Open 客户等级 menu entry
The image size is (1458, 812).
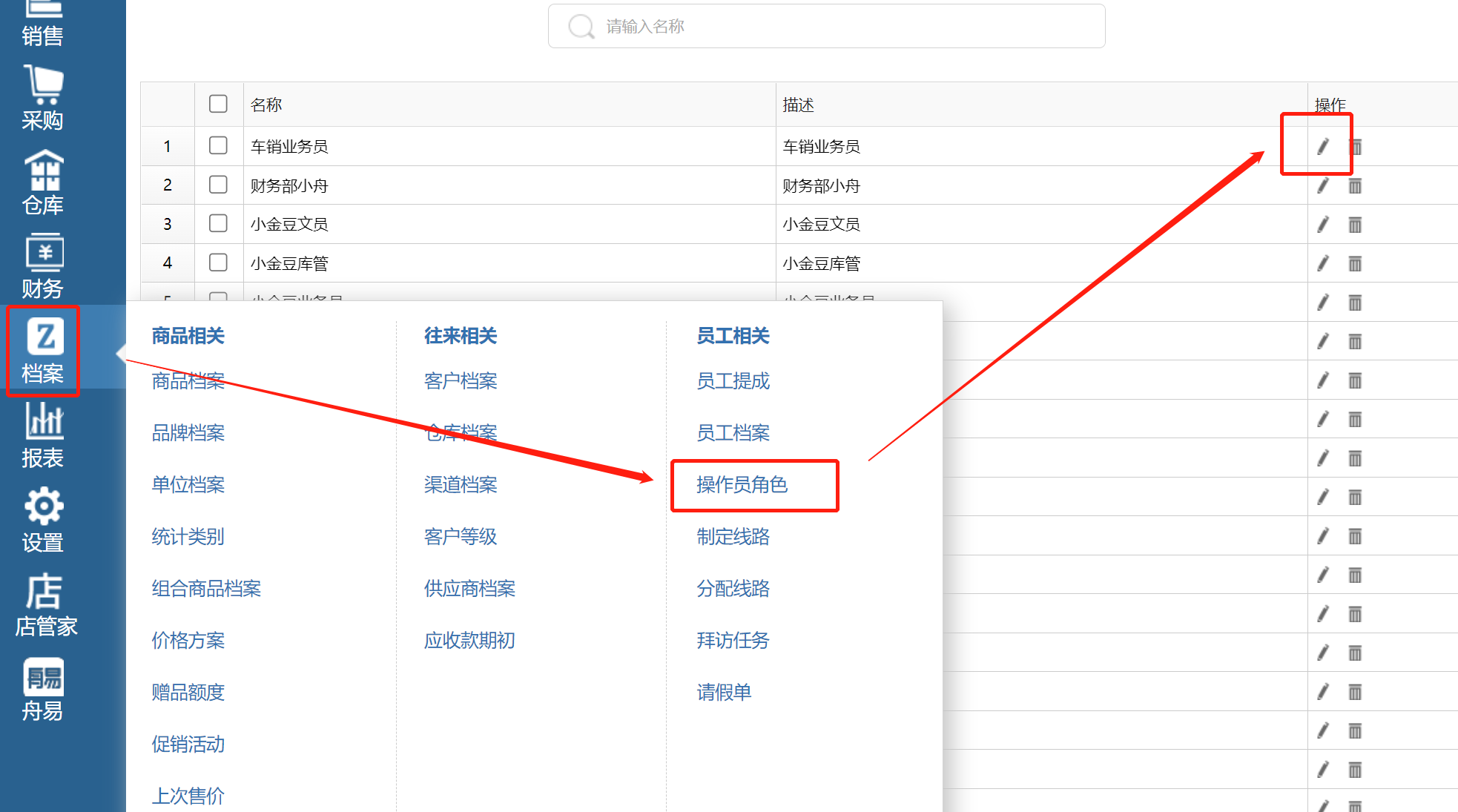(x=461, y=537)
